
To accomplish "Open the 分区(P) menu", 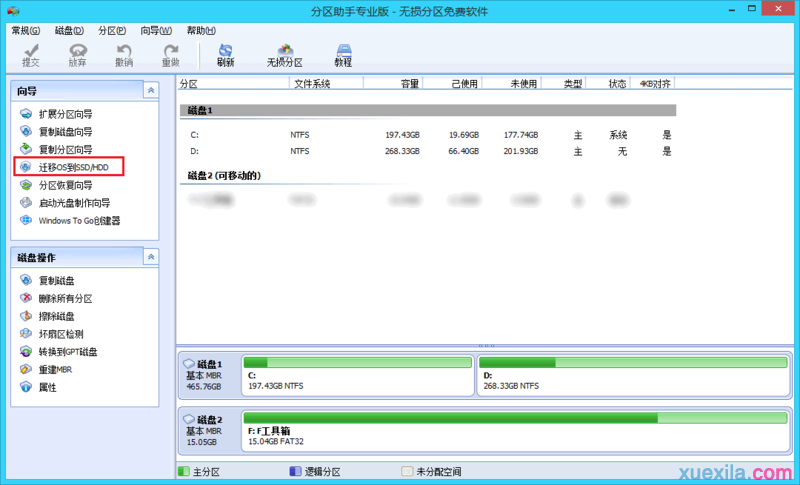I will click(x=112, y=31).
